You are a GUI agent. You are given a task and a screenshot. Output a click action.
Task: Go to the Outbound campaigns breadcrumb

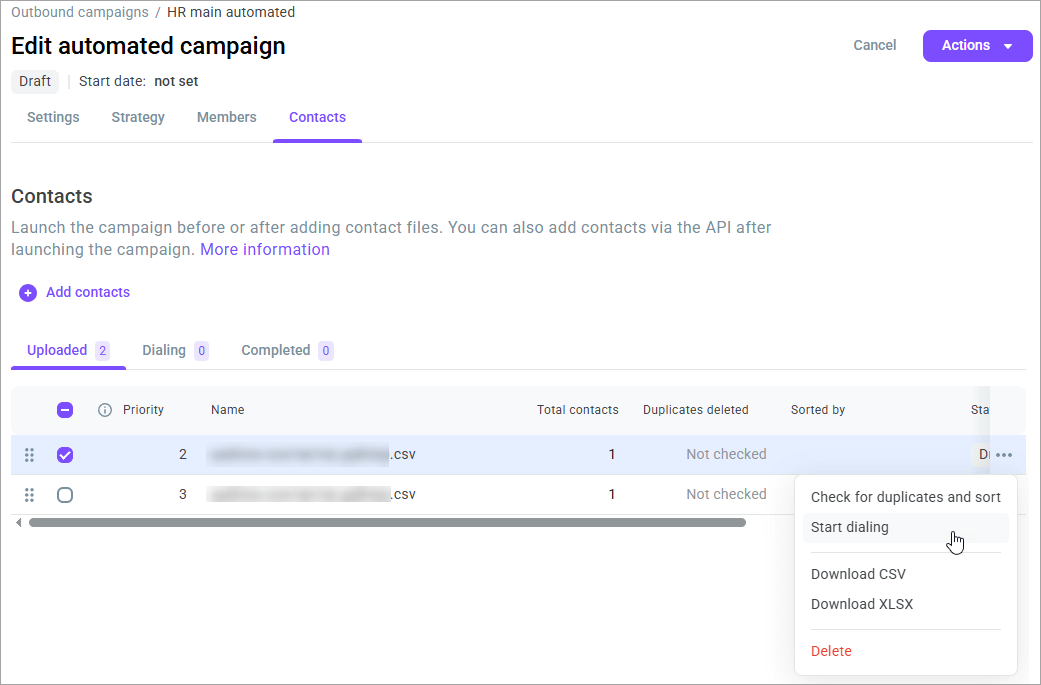click(80, 13)
